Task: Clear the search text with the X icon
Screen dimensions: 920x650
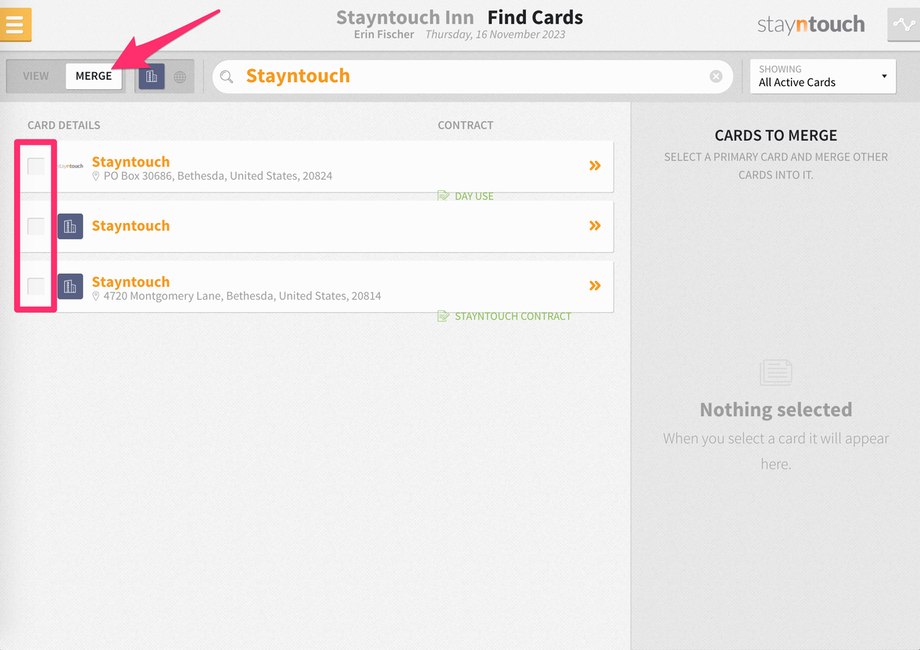Action: [x=716, y=76]
